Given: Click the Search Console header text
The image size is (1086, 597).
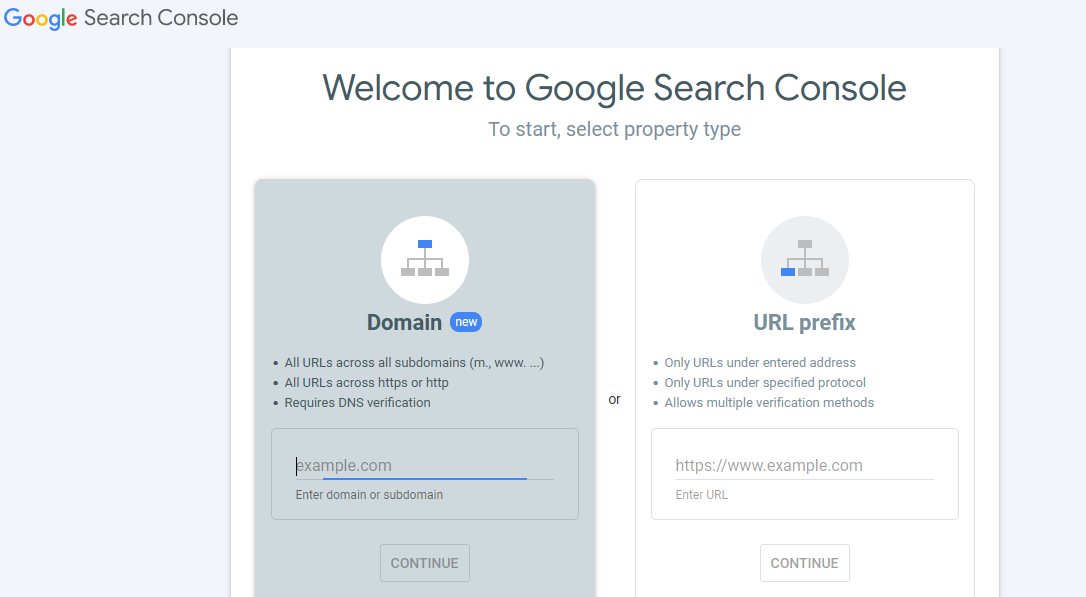Looking at the screenshot, I should tap(161, 18).
